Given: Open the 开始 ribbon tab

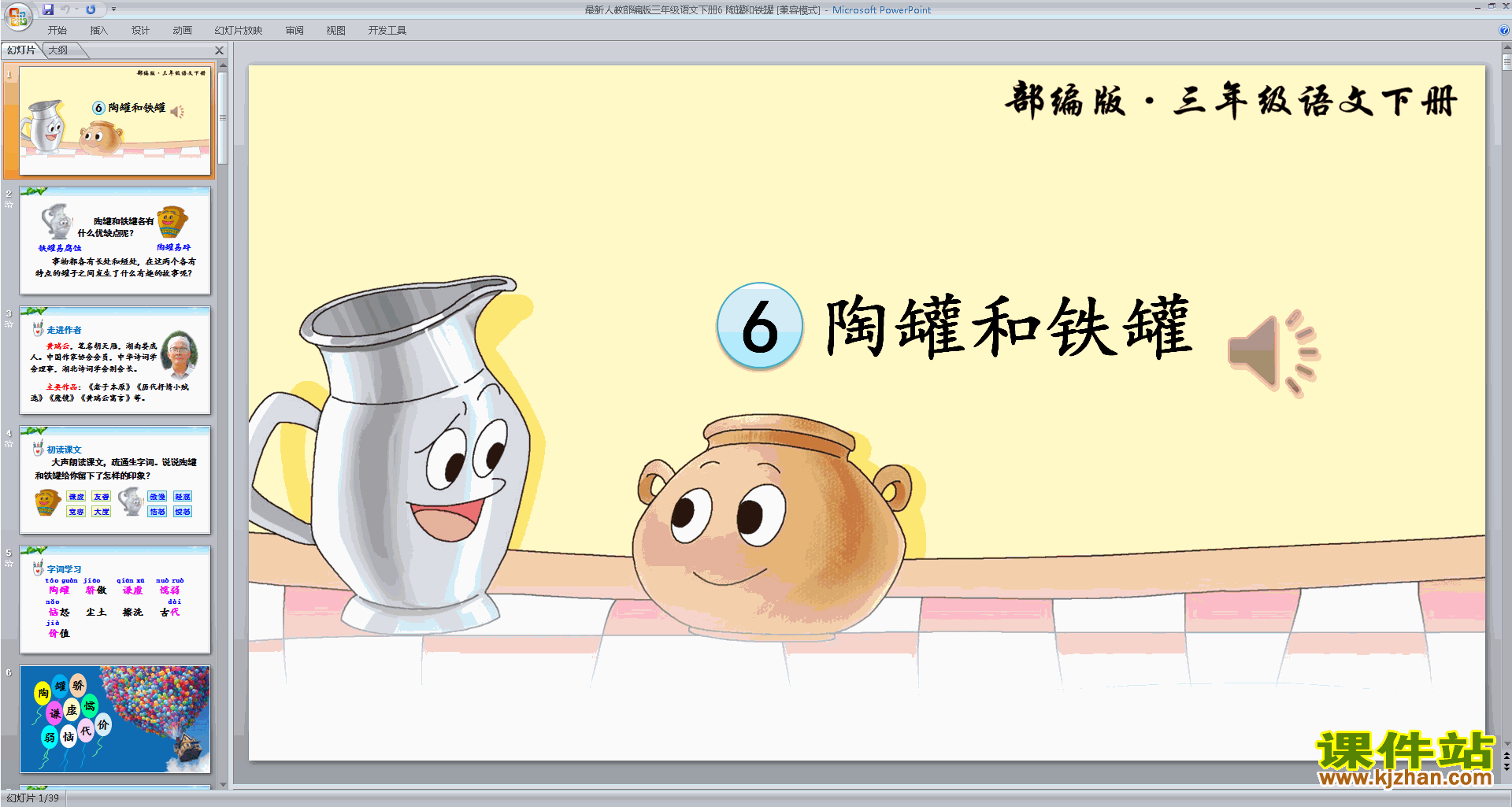Looking at the screenshot, I should (57, 31).
